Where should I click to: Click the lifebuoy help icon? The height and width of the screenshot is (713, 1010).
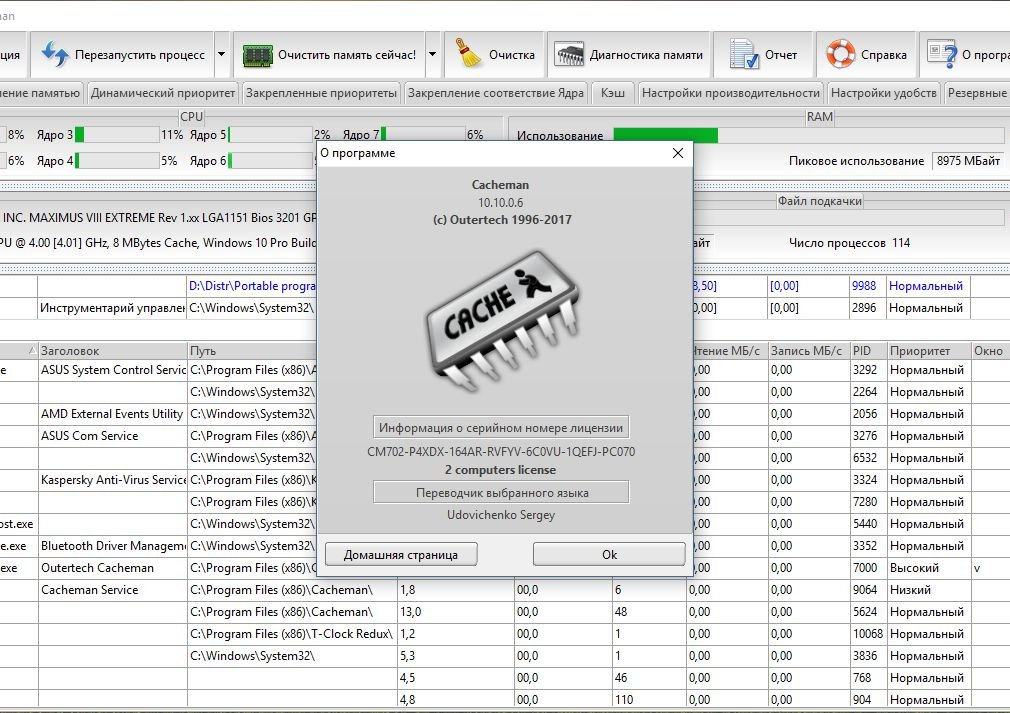pos(841,54)
